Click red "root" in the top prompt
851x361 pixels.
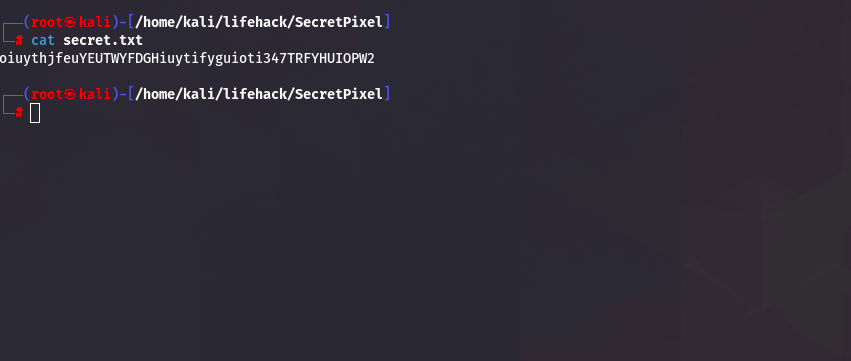[47, 23]
